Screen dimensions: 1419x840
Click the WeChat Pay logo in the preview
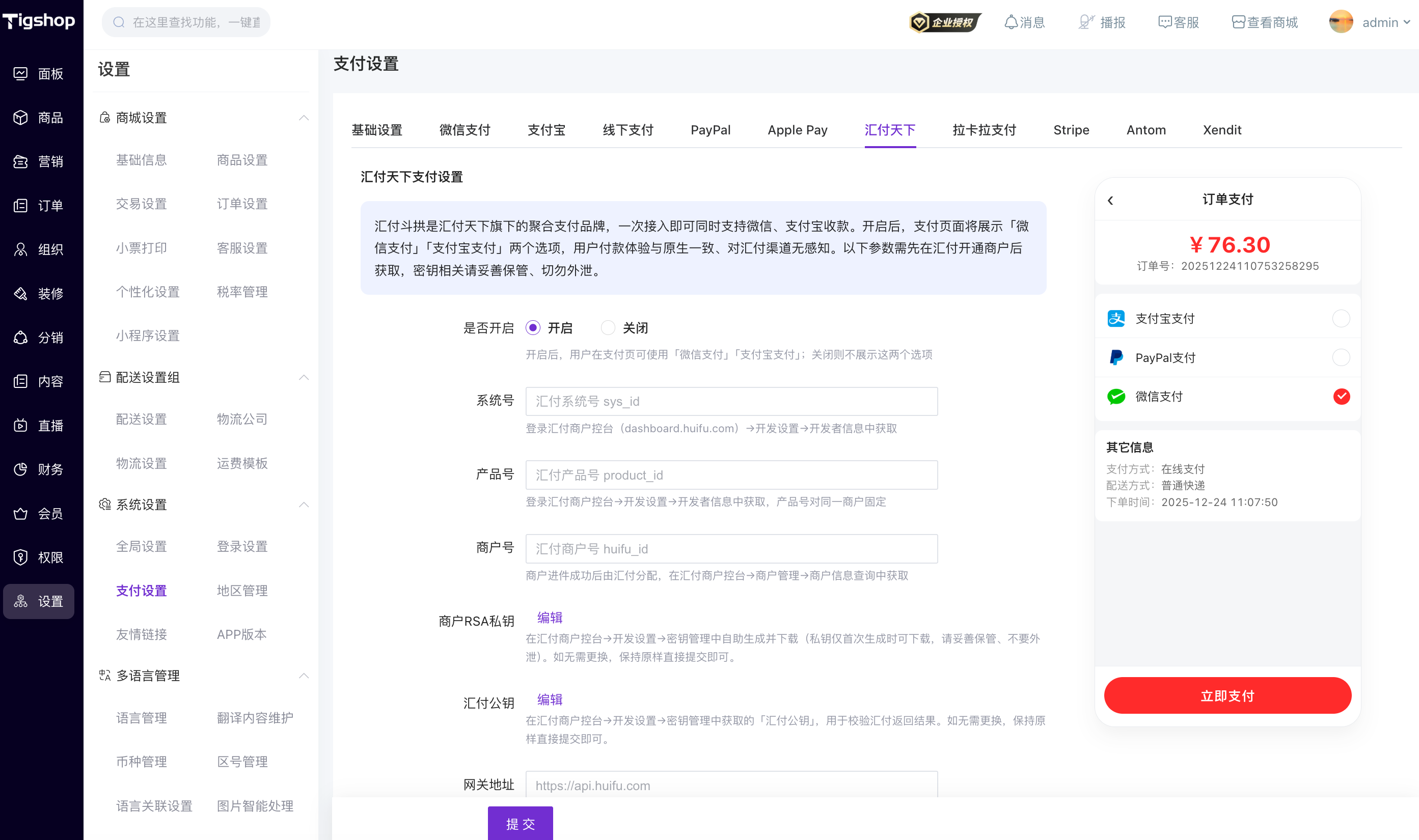[x=1116, y=396]
